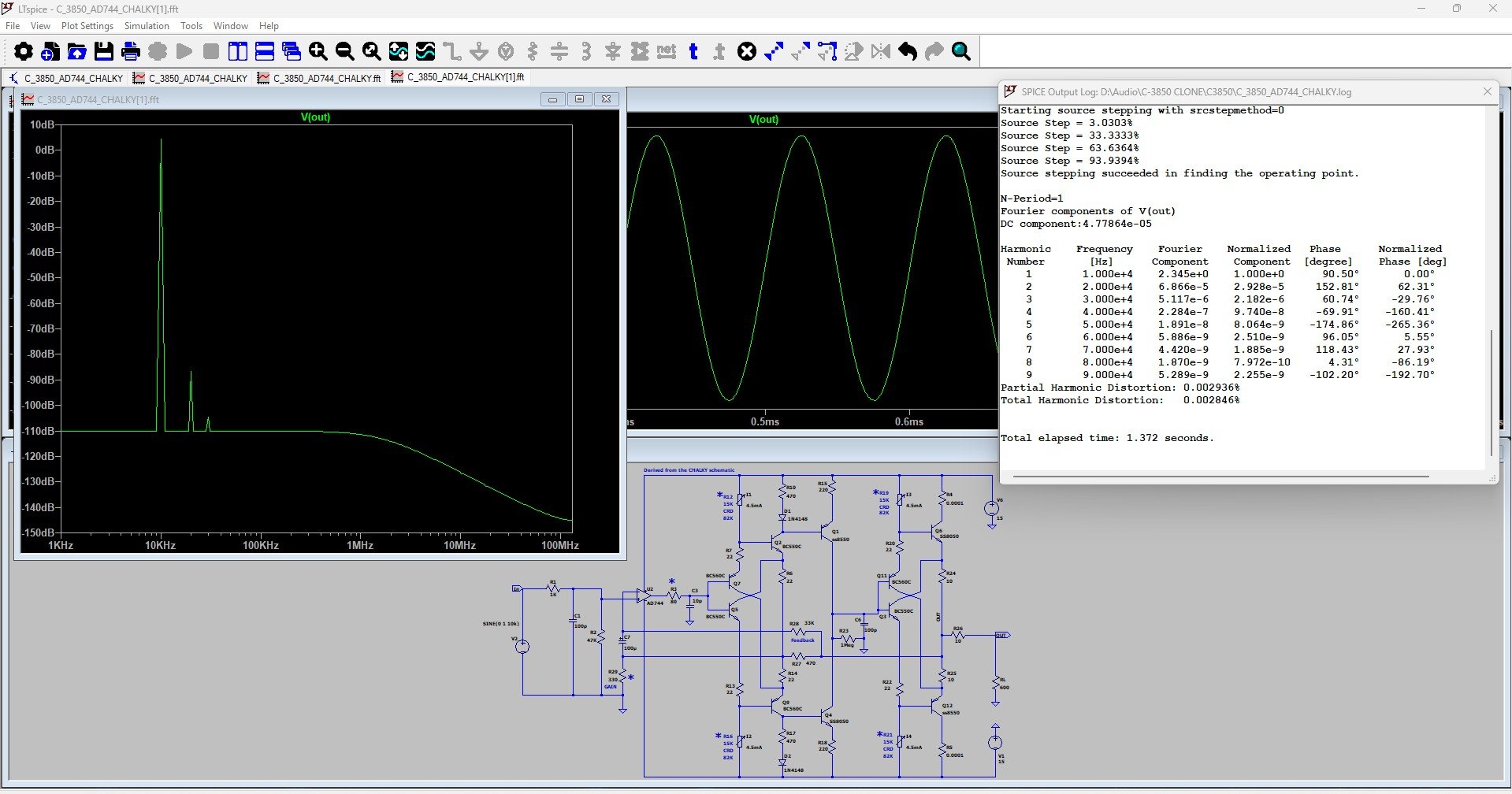
Task: Open the Simulation menu
Action: coord(147,26)
